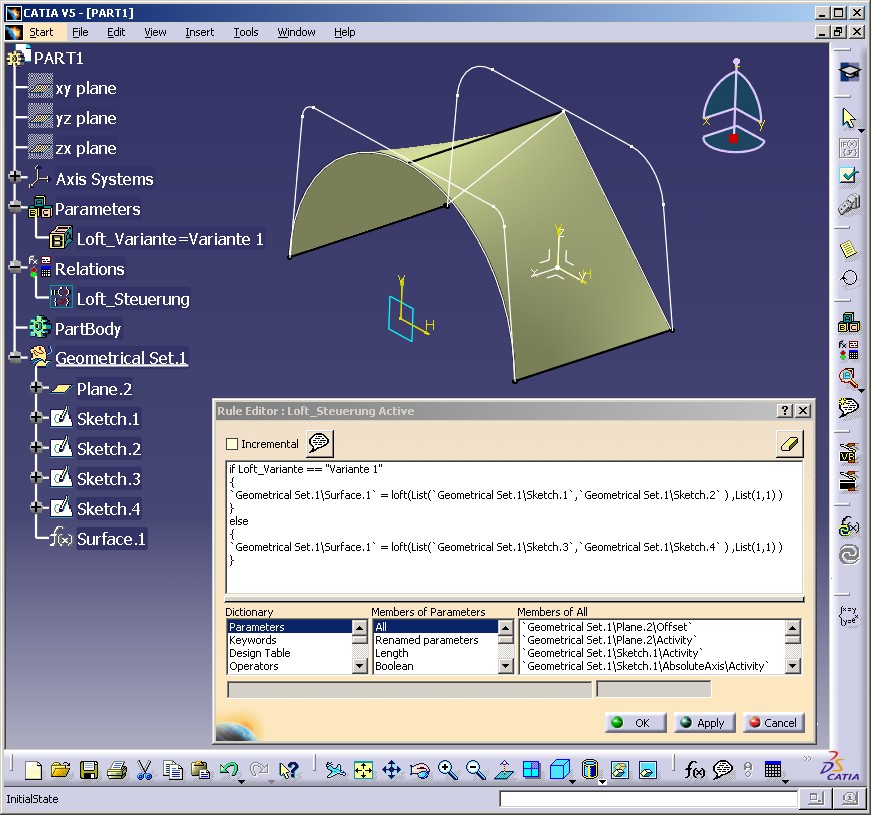Cut selection with the scissors icon
871x815 pixels.
coord(144,770)
